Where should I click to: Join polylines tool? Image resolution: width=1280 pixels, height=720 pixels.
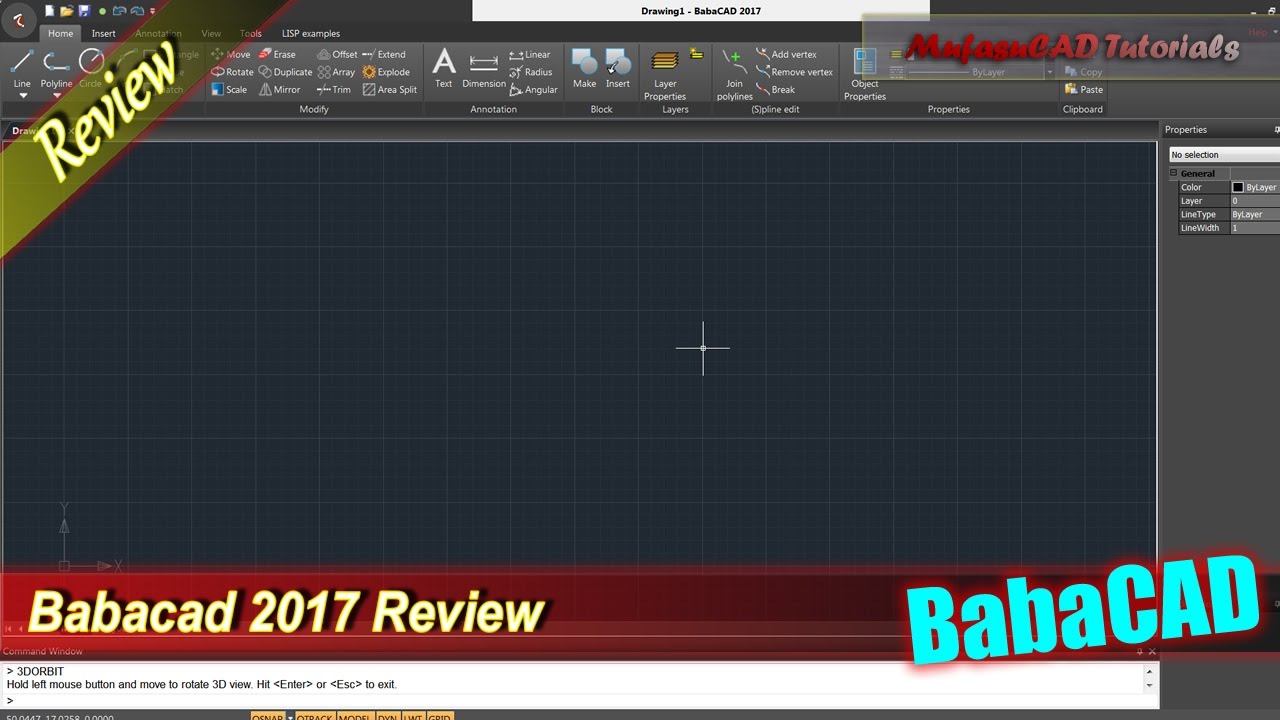(734, 74)
